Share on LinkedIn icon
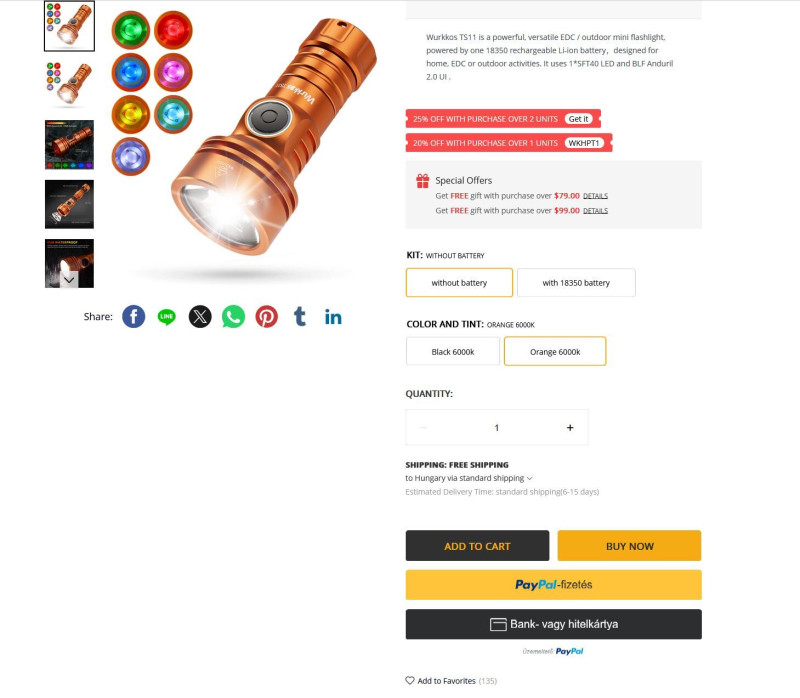Image resolution: width=800 pixels, height=698 pixels. tap(333, 317)
